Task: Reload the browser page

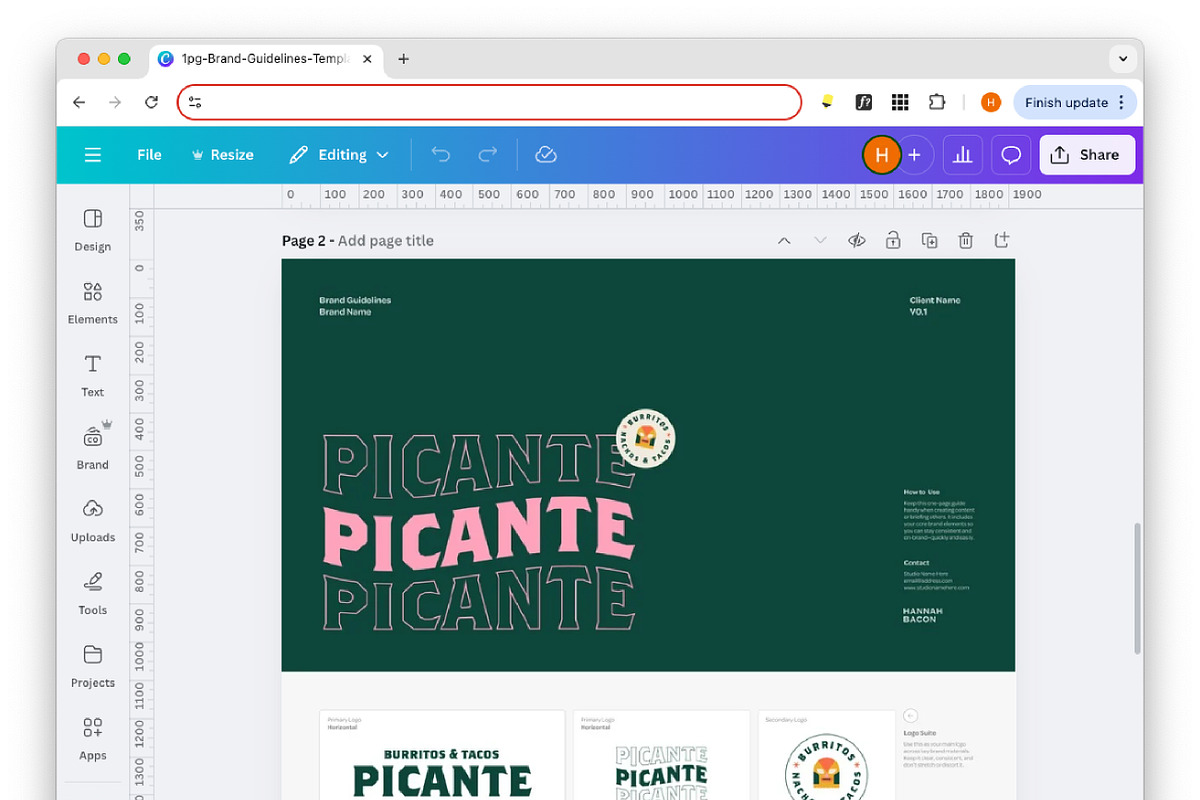Action: (151, 102)
